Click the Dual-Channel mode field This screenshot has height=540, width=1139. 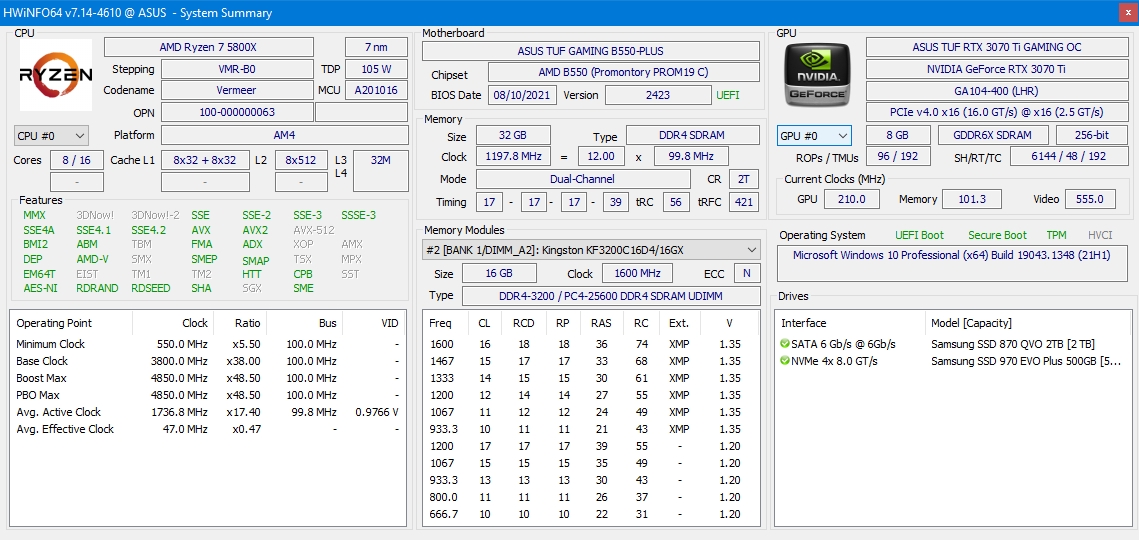(583, 179)
